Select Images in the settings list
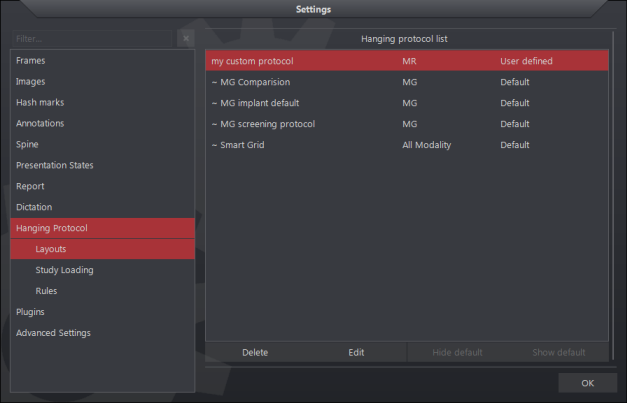Viewport: 627px width, 403px height. (x=30, y=82)
